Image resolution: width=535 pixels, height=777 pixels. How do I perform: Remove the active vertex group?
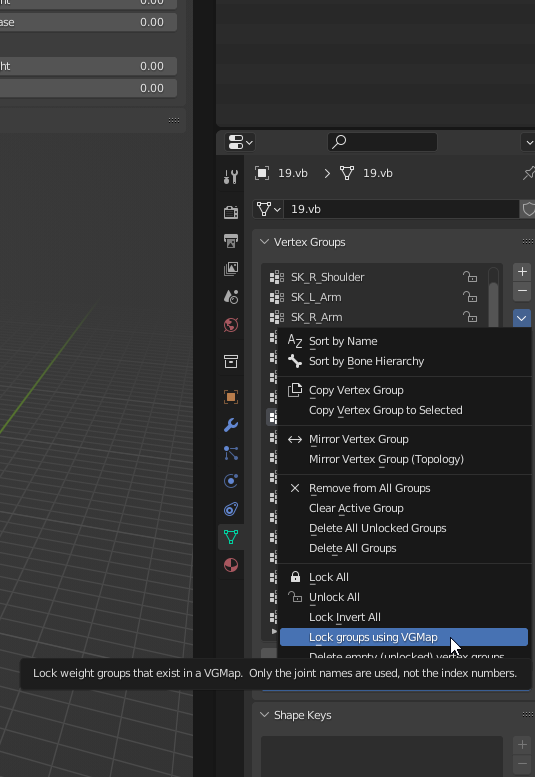(x=522, y=291)
